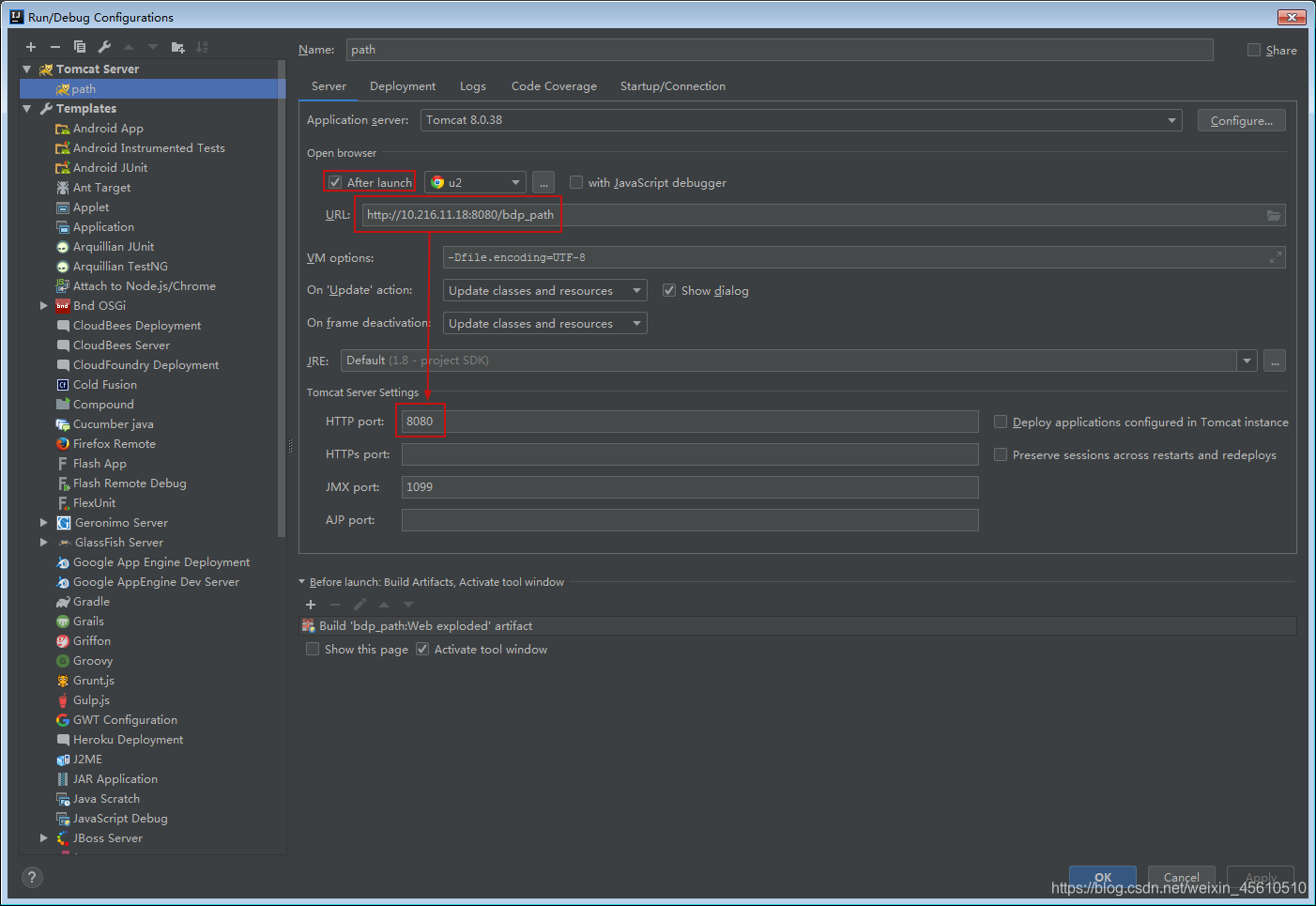The width and height of the screenshot is (1316, 906).
Task: Select Griffon template icon
Action: click(x=63, y=641)
